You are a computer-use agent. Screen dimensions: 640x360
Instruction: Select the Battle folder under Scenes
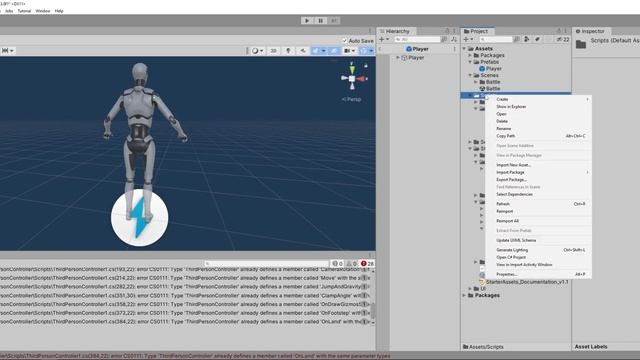click(489, 82)
